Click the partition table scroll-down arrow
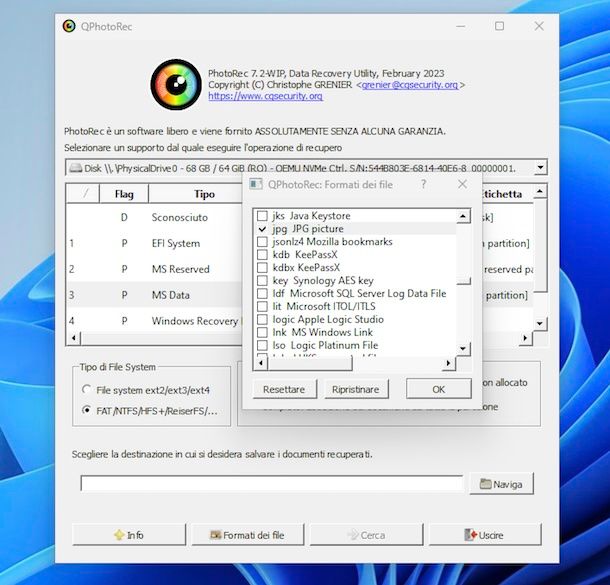The height and width of the screenshot is (585, 610). 540,324
